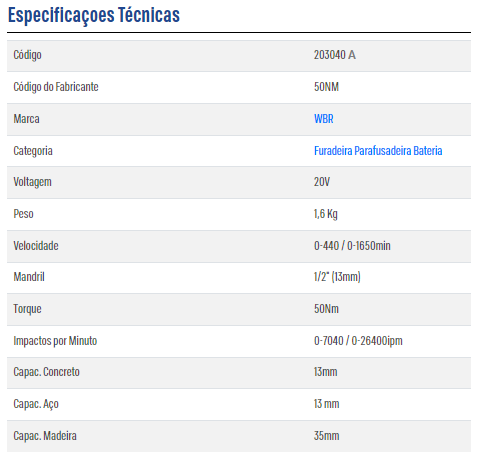
Task: Click the Peso row label
Action: [x=23, y=214]
